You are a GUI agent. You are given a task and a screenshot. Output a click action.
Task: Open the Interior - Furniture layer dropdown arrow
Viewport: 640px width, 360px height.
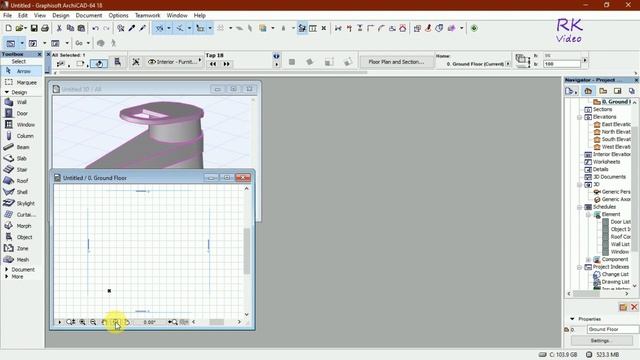click(x=200, y=61)
